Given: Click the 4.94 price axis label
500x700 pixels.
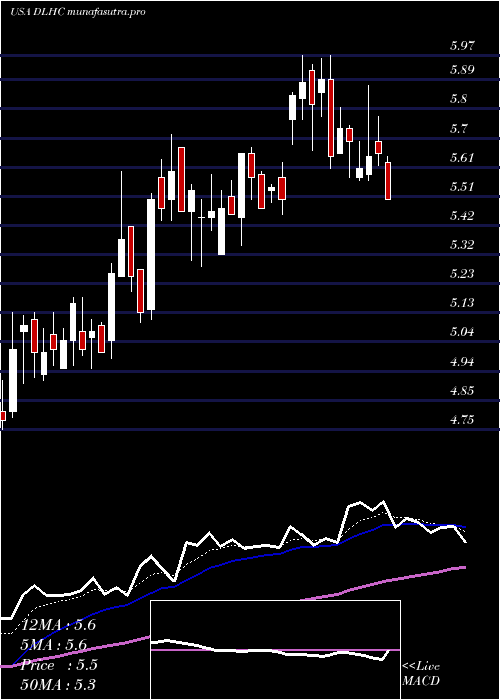Looking at the screenshot, I should point(463,361).
